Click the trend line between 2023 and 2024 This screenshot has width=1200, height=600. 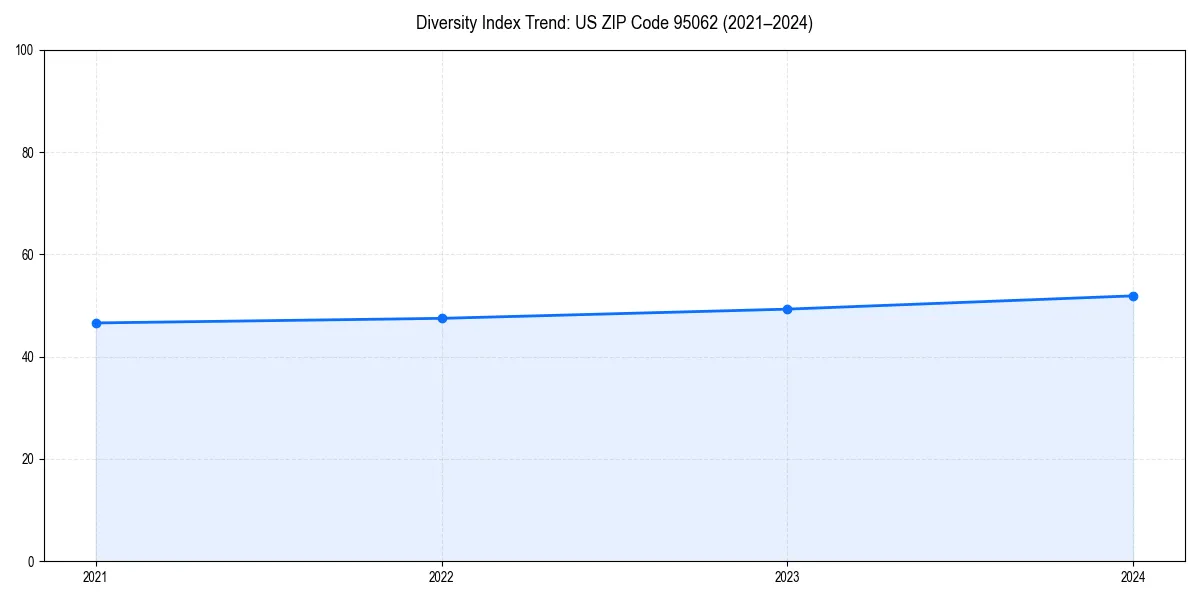coord(960,301)
